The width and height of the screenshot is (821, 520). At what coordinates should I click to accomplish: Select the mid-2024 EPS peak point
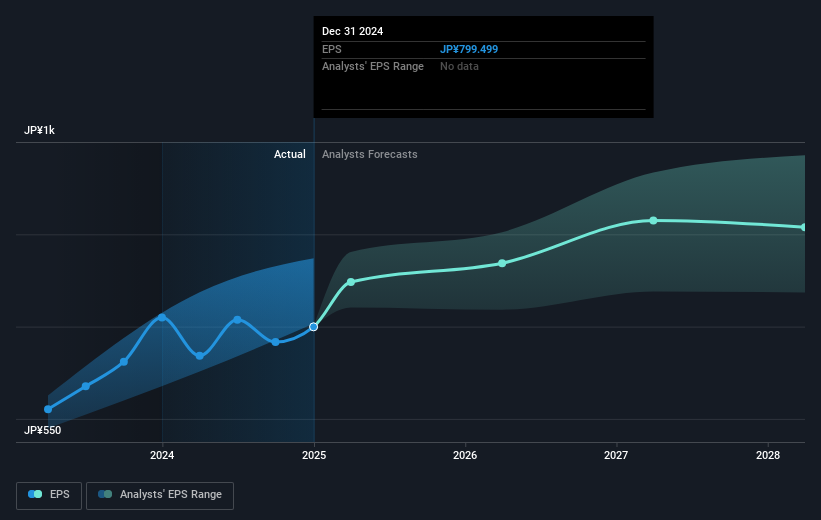238,319
